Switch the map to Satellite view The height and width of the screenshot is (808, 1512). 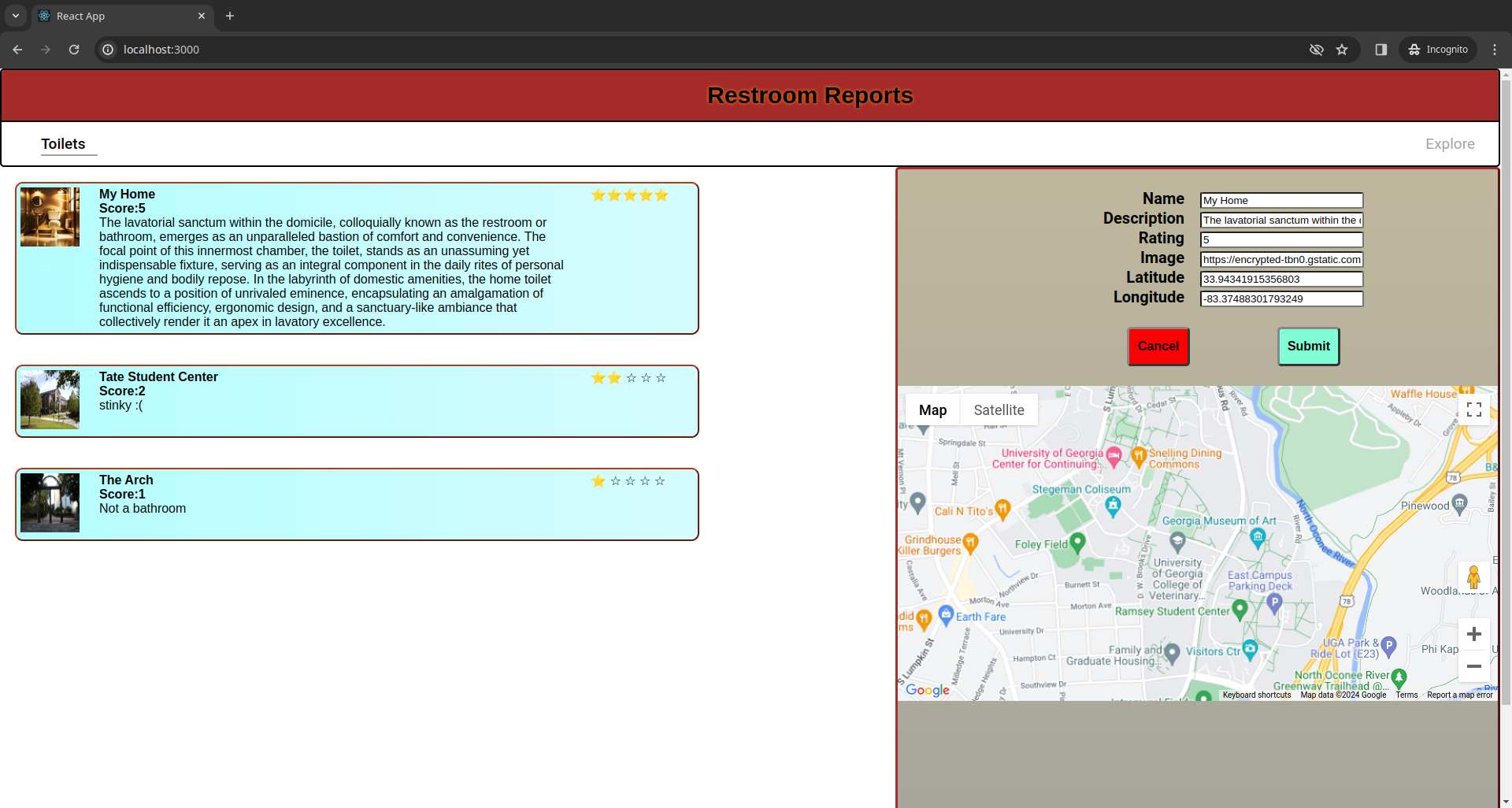(x=999, y=410)
